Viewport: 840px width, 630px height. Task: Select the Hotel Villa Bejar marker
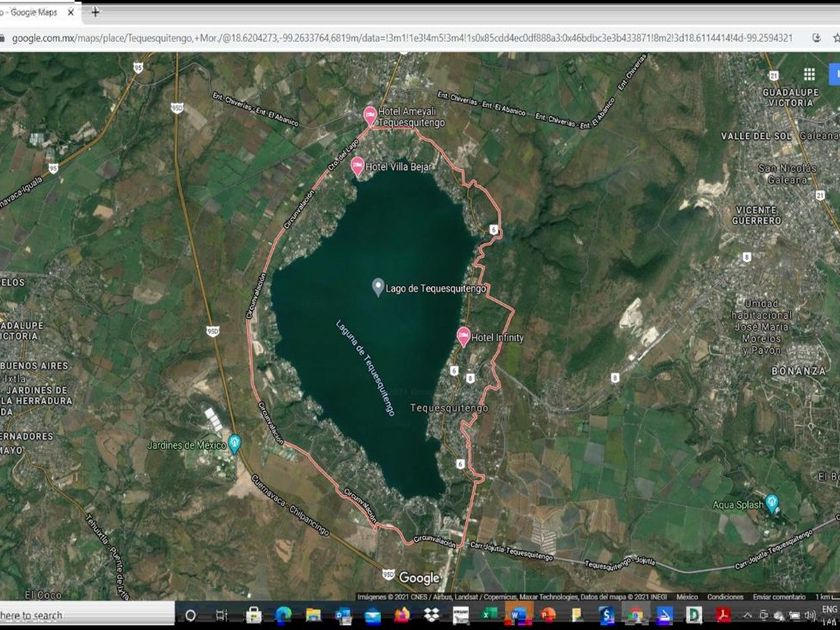pos(357,165)
